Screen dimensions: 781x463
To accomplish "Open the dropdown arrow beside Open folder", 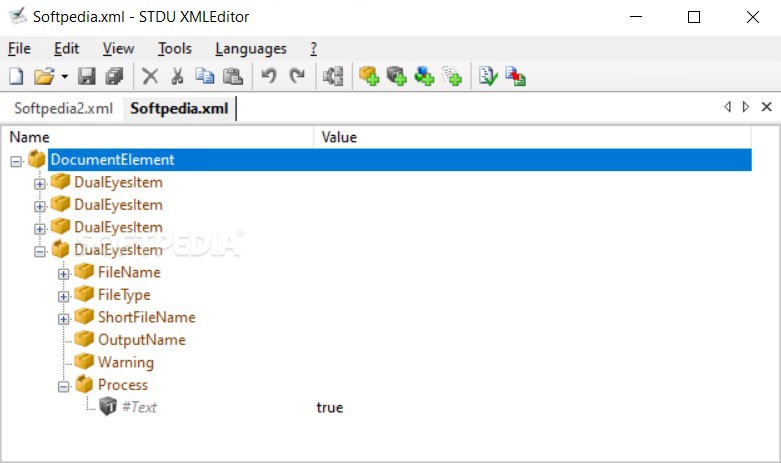I will point(65,77).
